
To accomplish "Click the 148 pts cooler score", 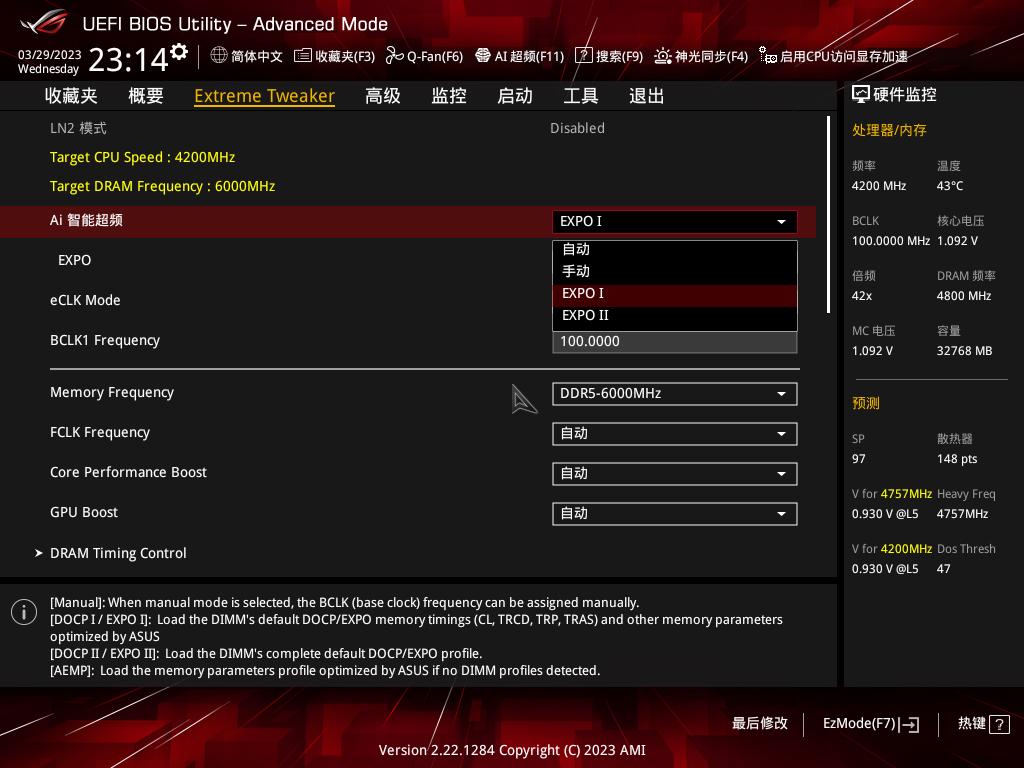I will pyautogui.click(x=957, y=459).
